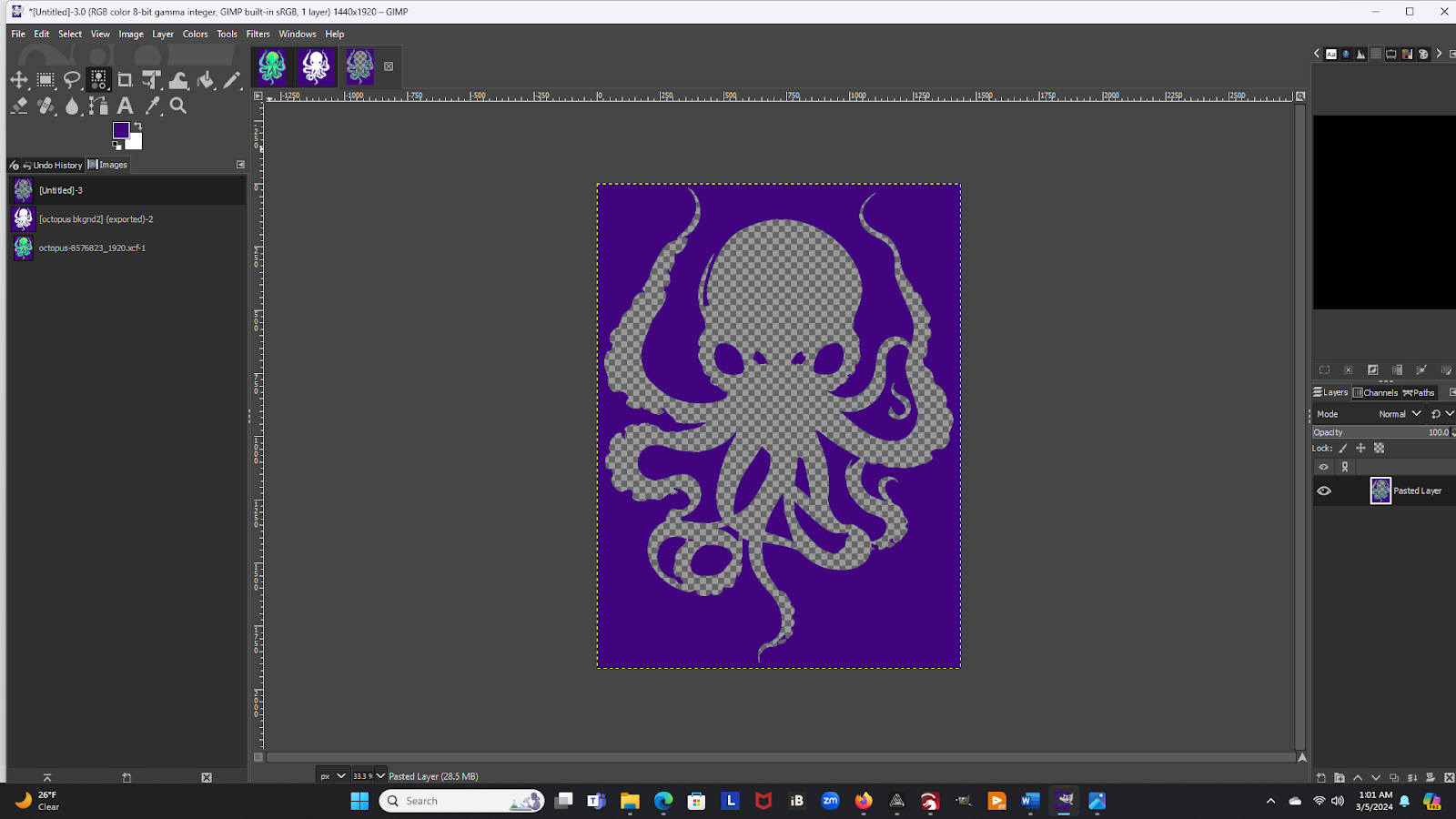Select octopus-8576823_1920.xcf-1 in Images list

[x=92, y=248]
